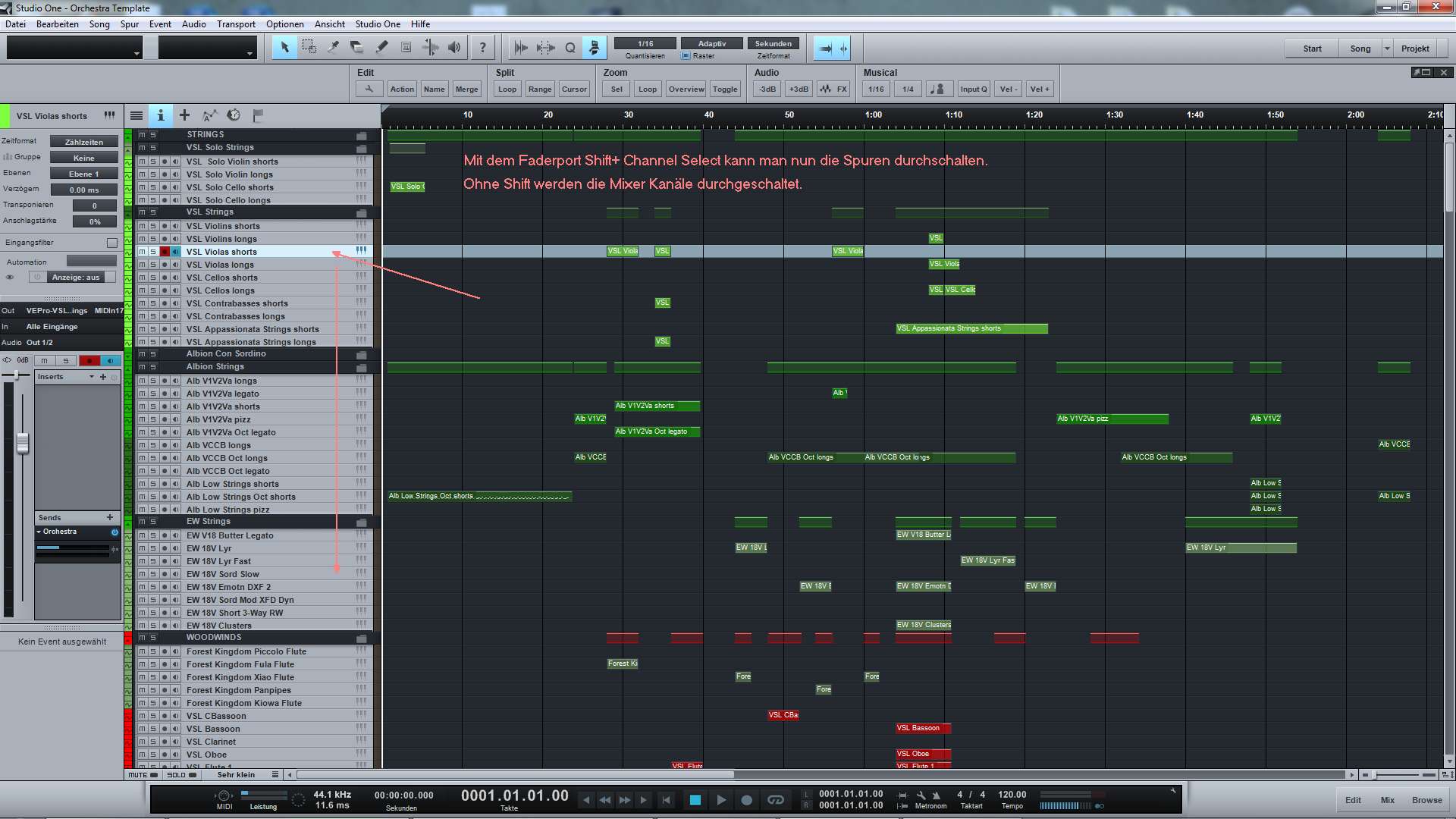Open the Quantisieren 1/16 dropdown

[645, 43]
